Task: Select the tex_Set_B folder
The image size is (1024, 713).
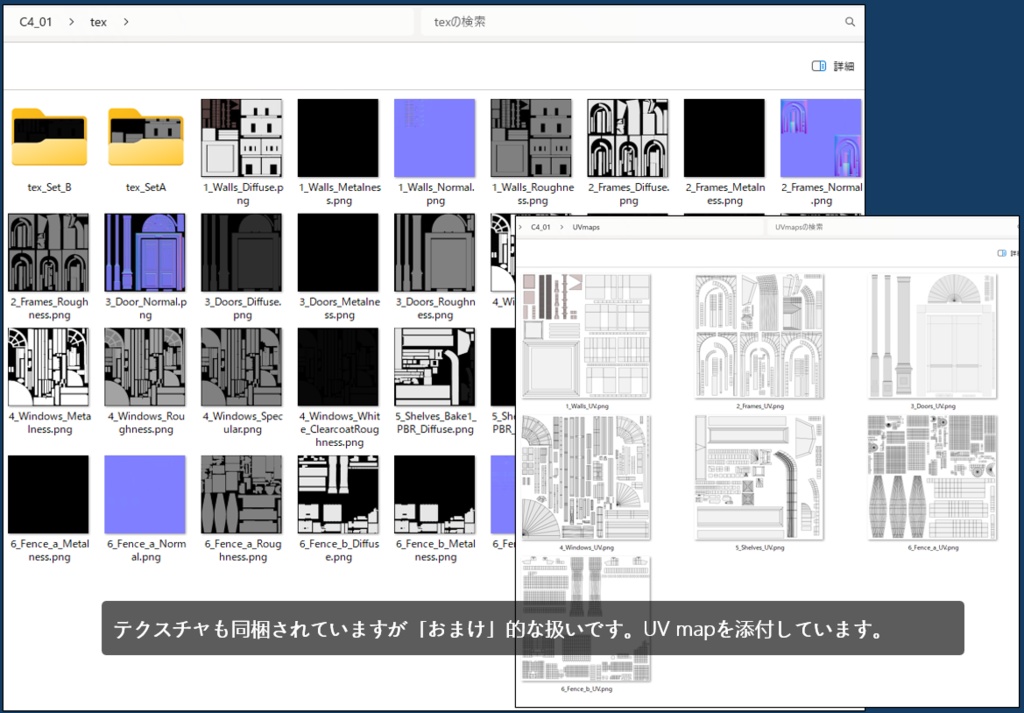Action: click(x=49, y=138)
